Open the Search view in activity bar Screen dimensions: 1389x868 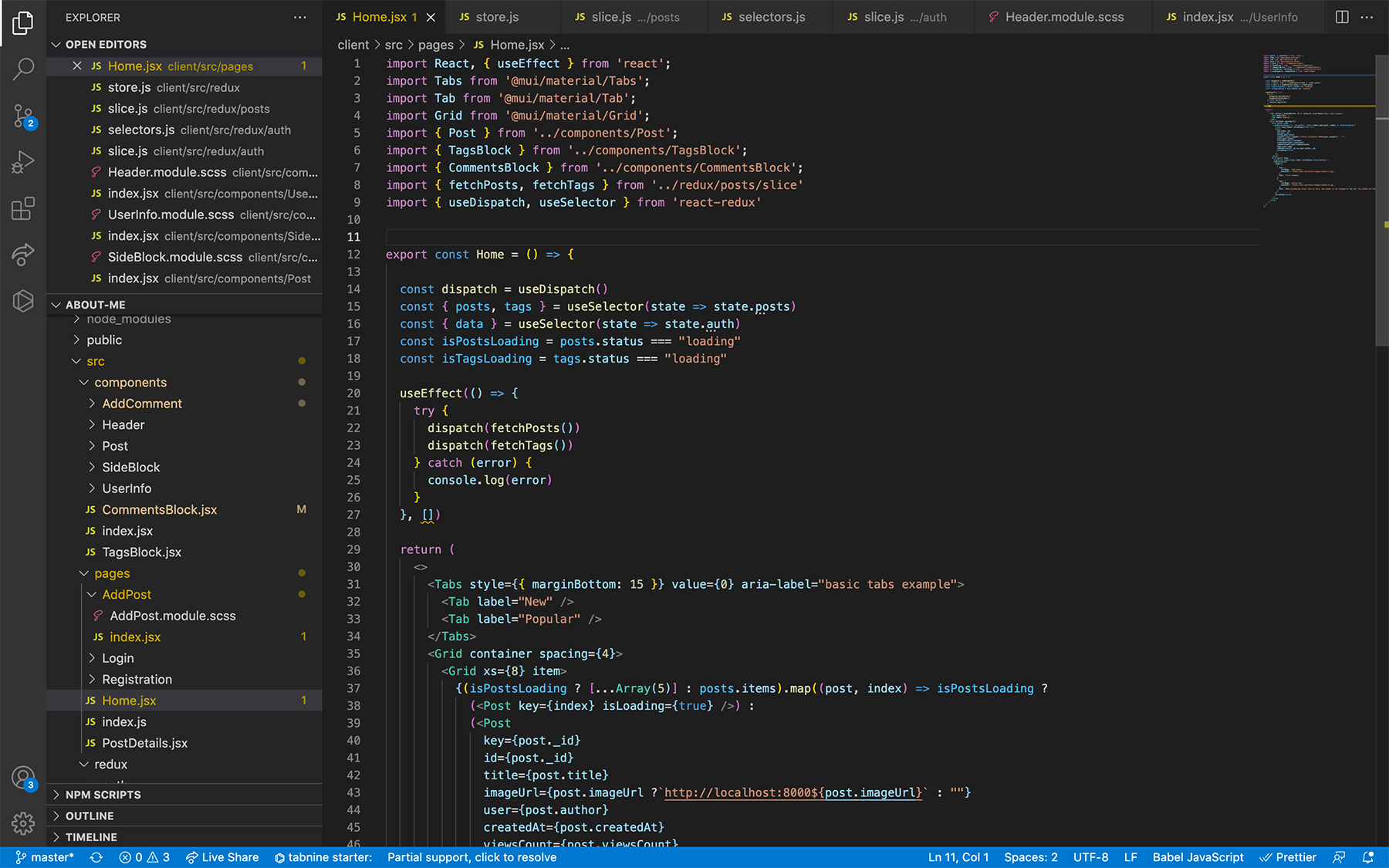tap(23, 69)
